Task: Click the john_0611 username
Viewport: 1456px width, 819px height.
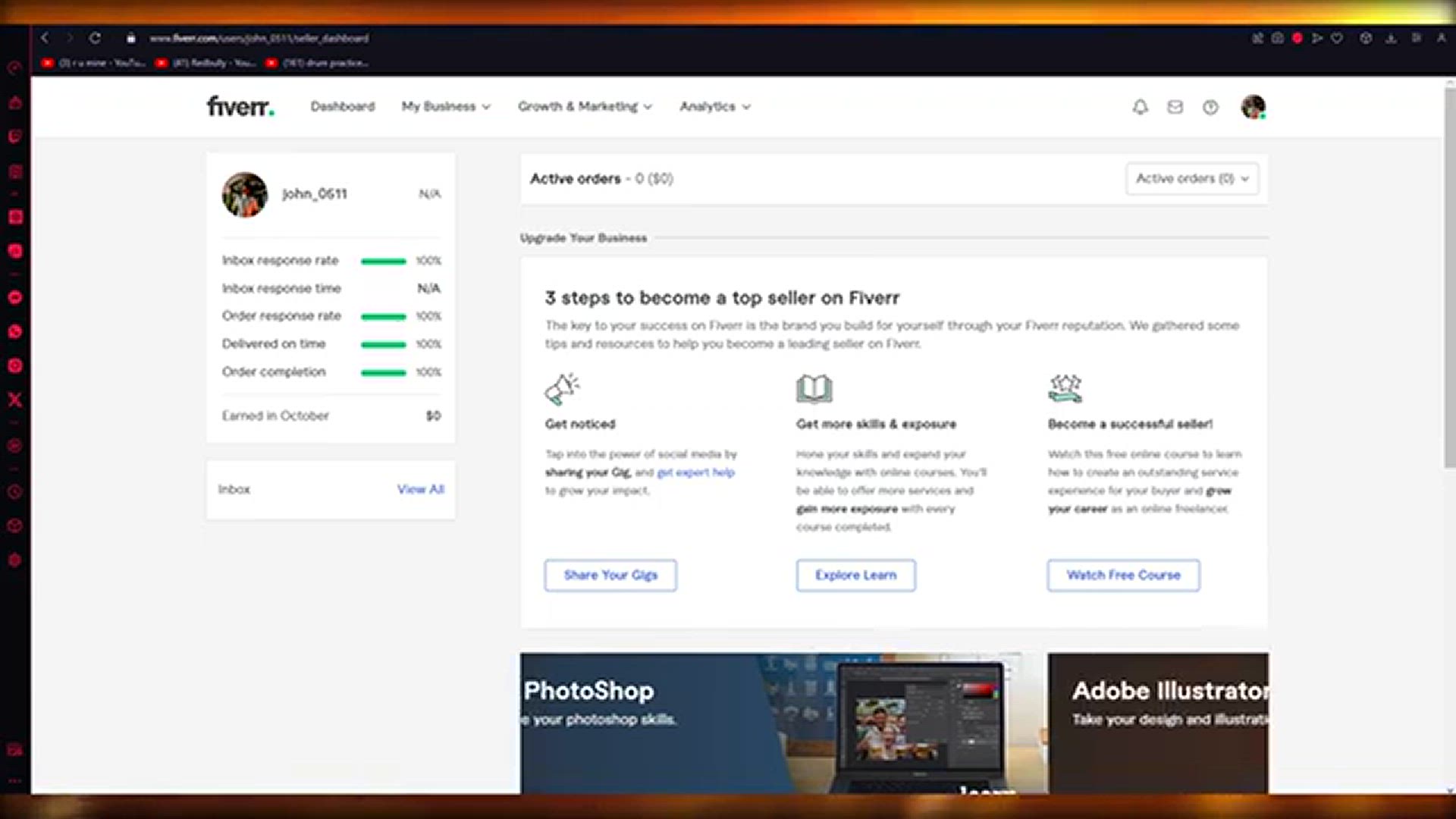Action: [315, 194]
